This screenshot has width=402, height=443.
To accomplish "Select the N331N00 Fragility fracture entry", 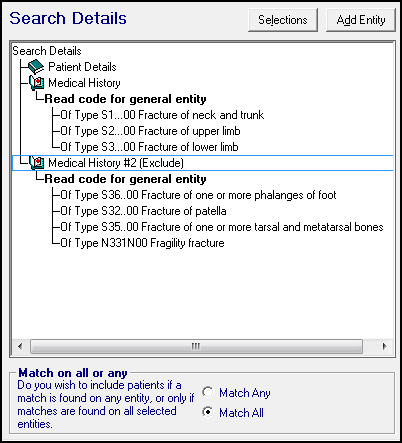I will pos(142,243).
